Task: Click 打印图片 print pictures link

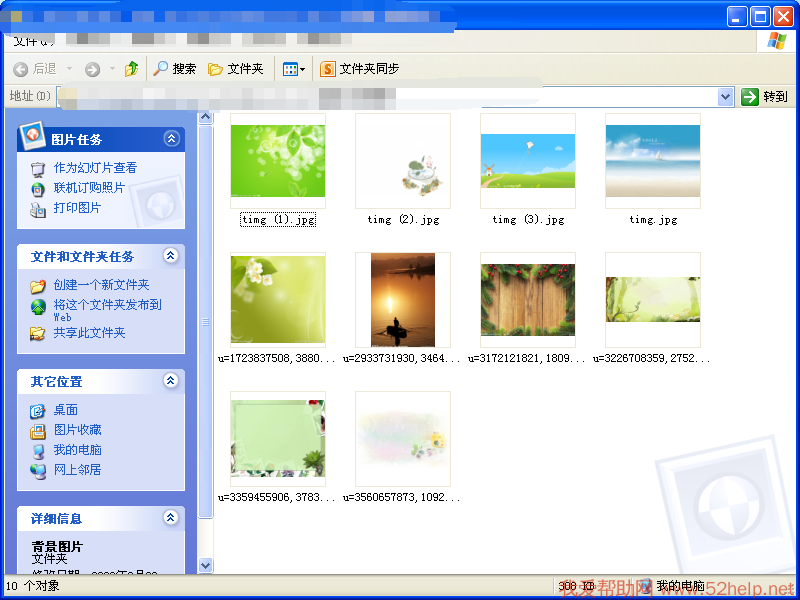Action: point(77,208)
